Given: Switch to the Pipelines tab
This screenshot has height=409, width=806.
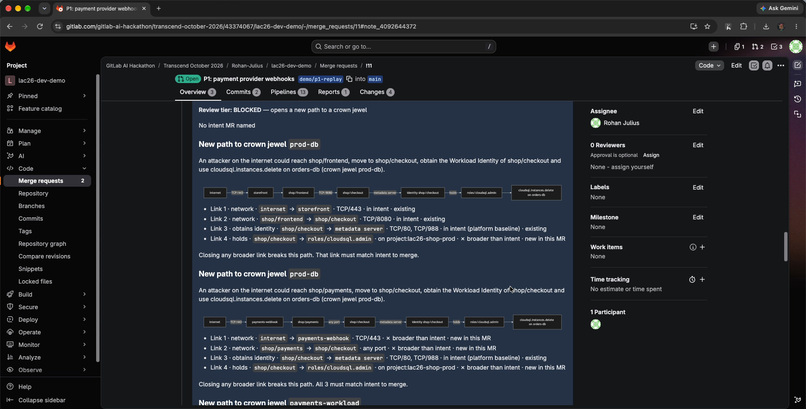Looking at the screenshot, I should 289,92.
